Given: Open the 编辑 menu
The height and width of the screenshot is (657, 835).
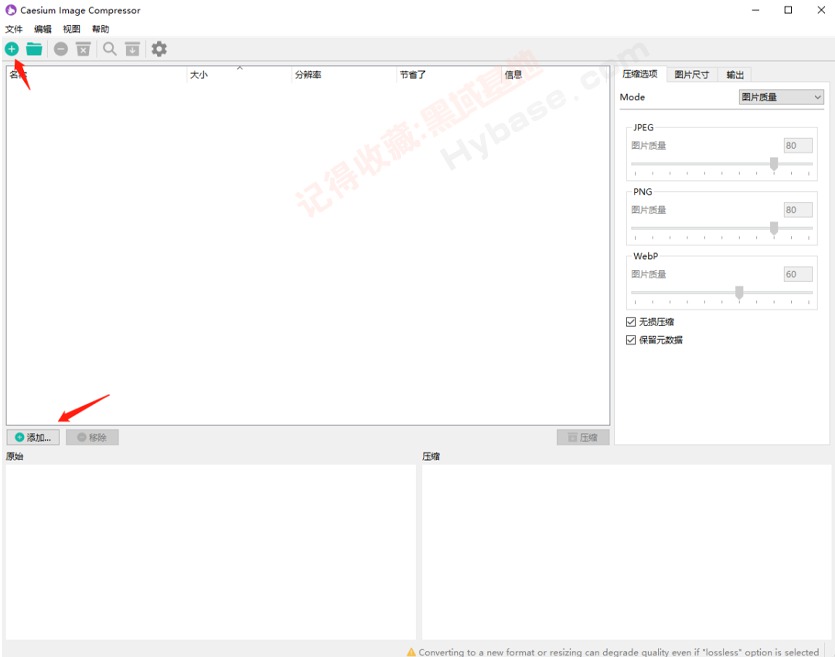Looking at the screenshot, I should click(43, 29).
